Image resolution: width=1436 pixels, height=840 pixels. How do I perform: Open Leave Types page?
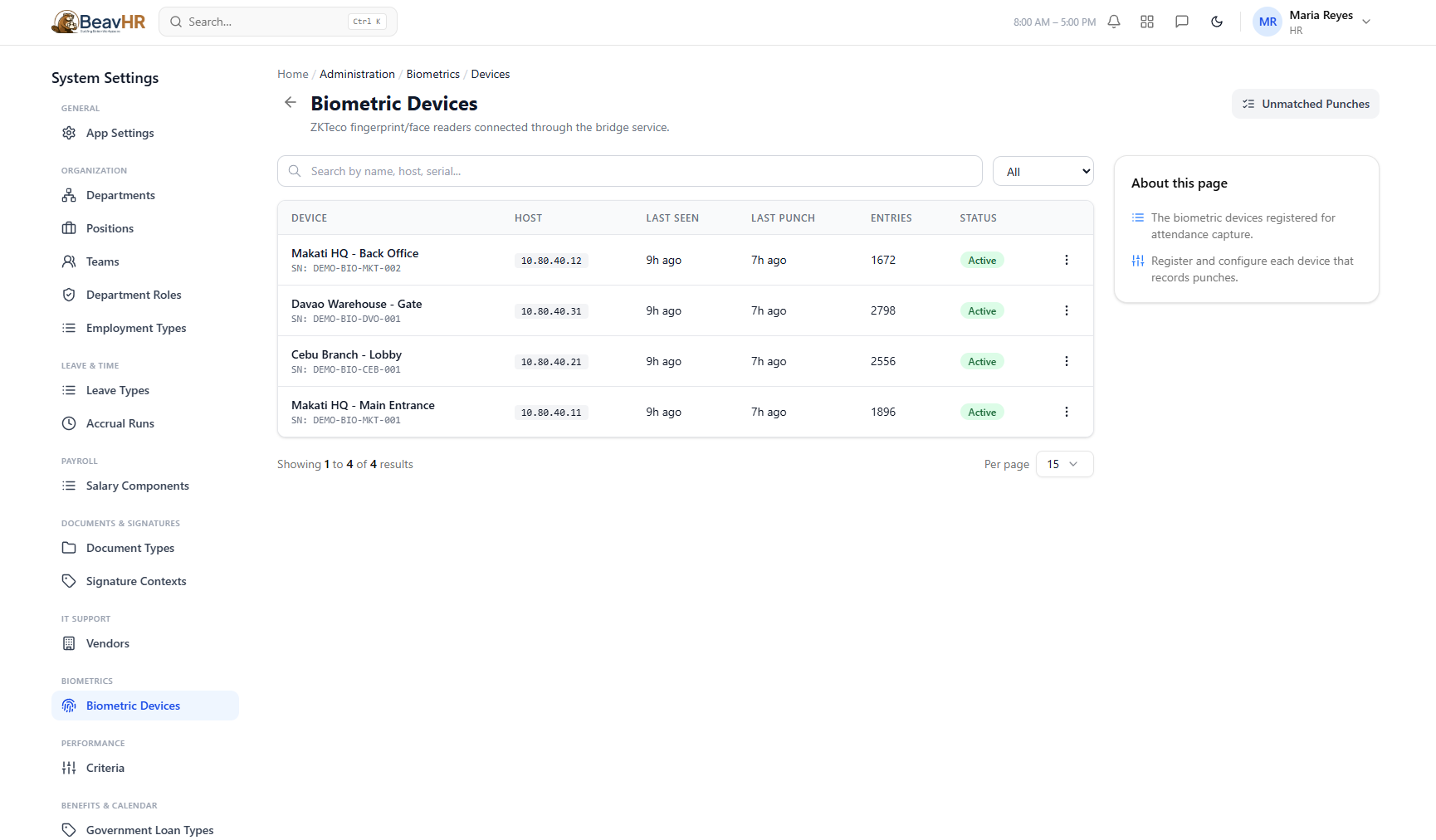click(x=145, y=390)
